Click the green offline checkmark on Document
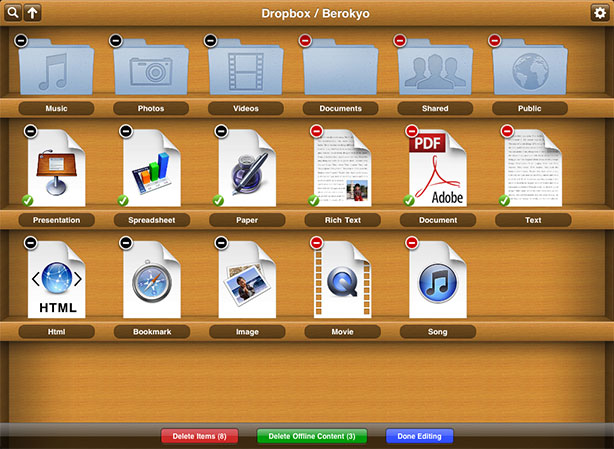The image size is (614, 449). coord(409,200)
